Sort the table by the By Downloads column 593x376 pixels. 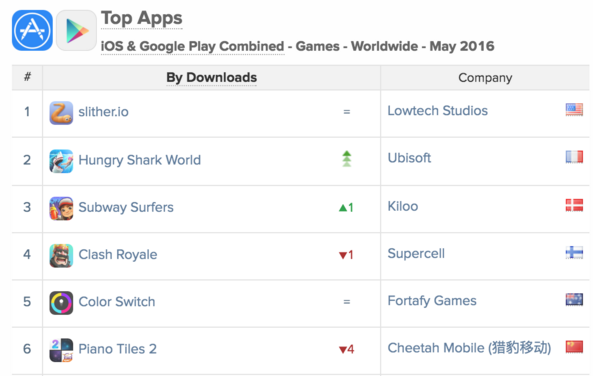click(211, 78)
